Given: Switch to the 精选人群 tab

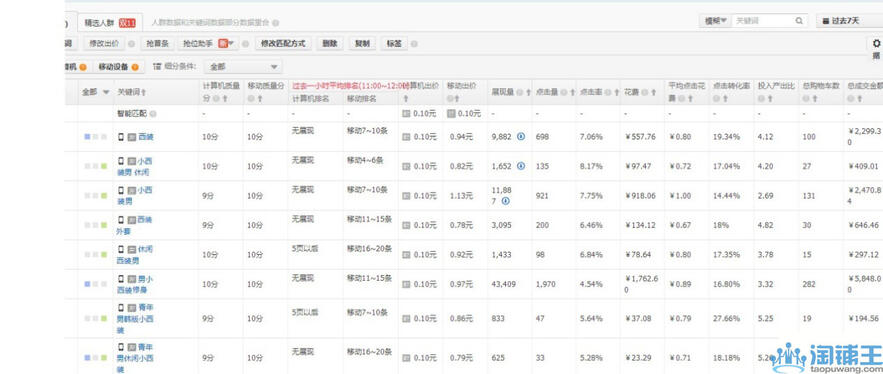Looking at the screenshot, I should [x=110, y=23].
